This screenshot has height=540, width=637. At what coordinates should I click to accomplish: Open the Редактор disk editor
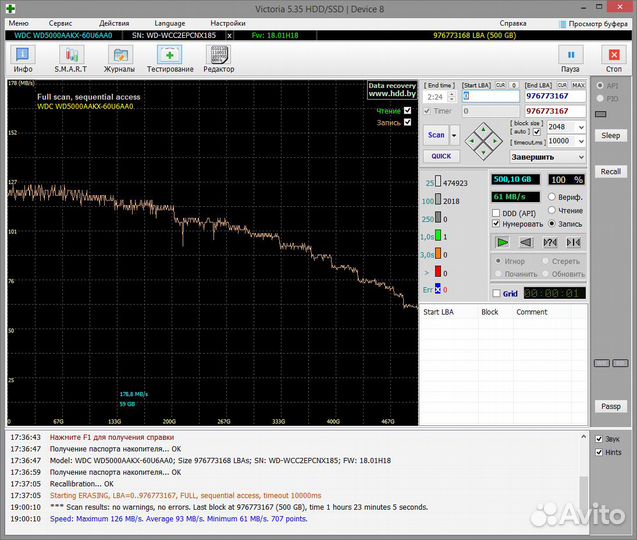(218, 59)
